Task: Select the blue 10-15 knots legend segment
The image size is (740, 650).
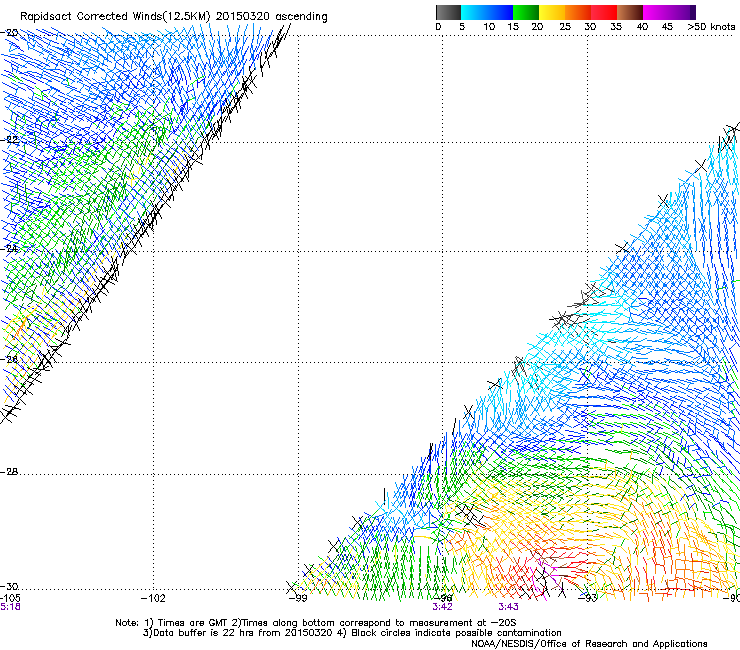Action: 500,12
